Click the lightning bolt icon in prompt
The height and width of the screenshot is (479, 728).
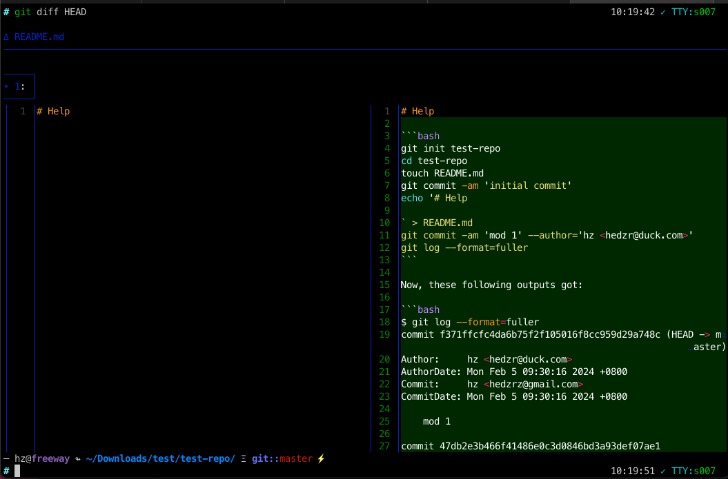coord(321,459)
